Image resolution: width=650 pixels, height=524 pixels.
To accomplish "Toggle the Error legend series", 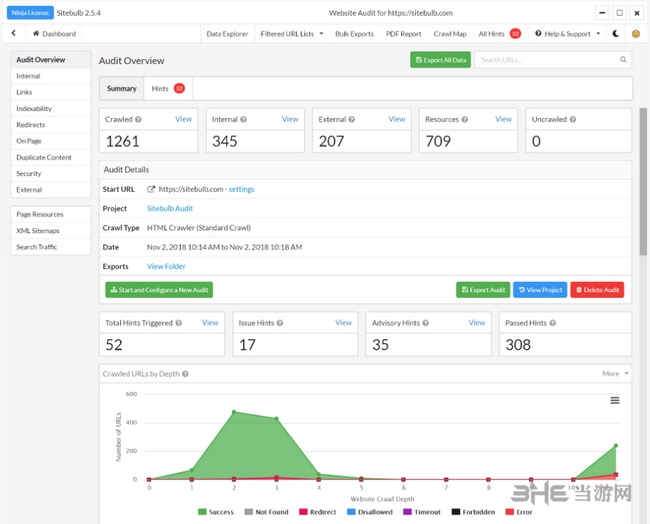I will (x=519, y=512).
